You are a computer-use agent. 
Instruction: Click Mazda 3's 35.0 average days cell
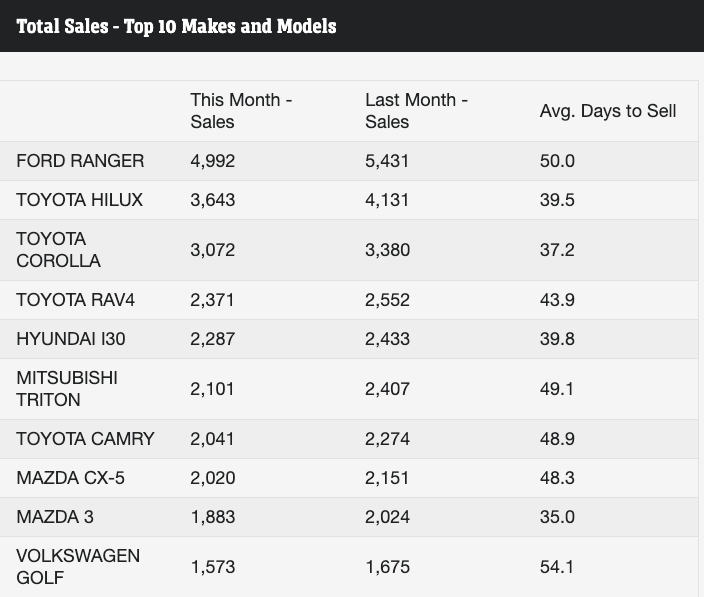[x=557, y=517]
